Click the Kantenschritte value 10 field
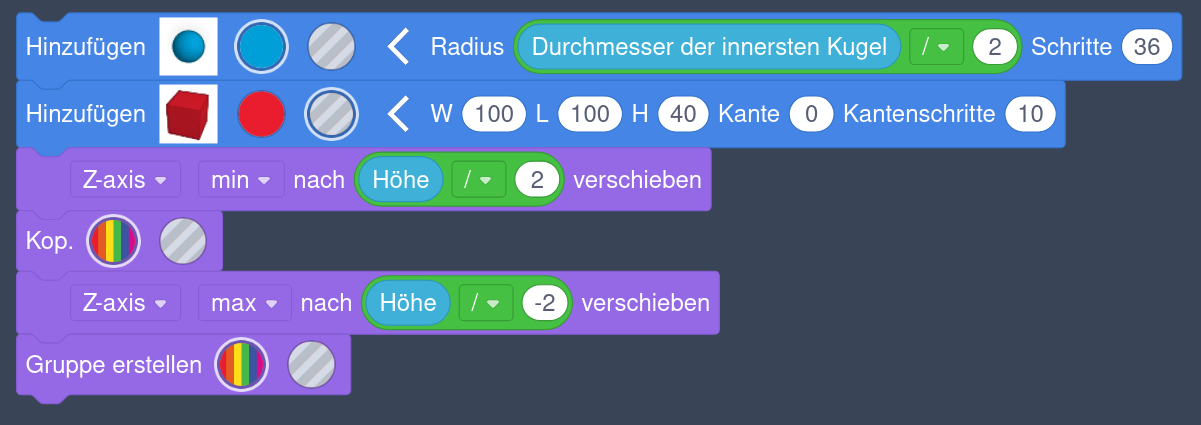Screen dimensions: 1201x425 click(x=1030, y=114)
